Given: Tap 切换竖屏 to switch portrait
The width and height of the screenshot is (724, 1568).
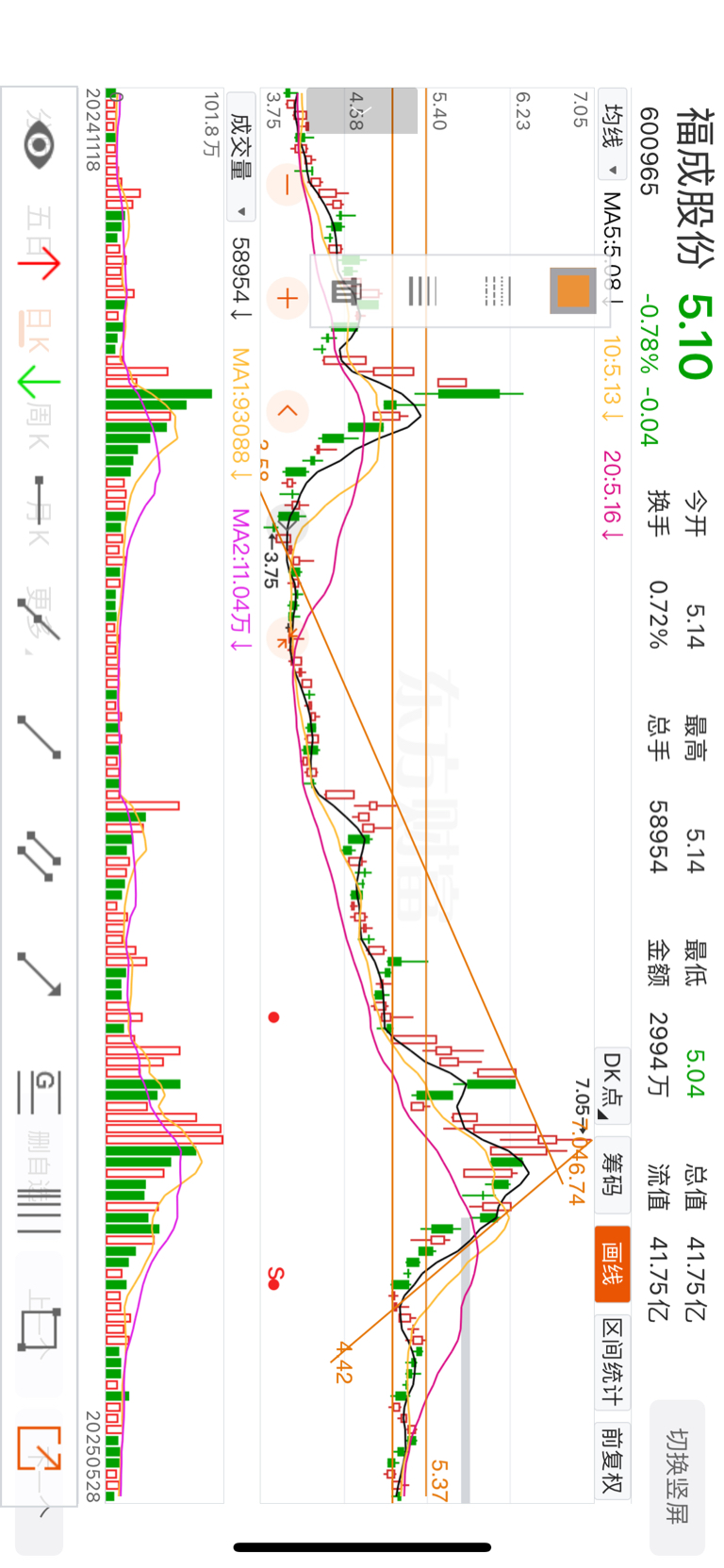Looking at the screenshot, I should [677, 1476].
